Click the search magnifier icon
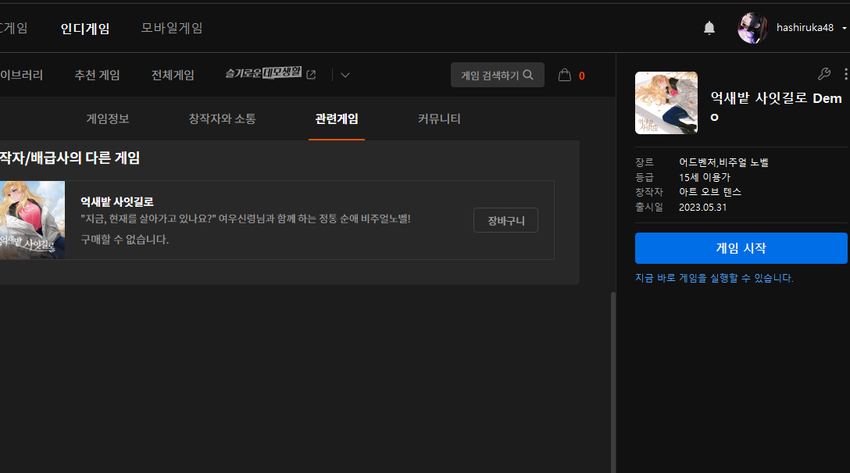 pyautogui.click(x=528, y=75)
